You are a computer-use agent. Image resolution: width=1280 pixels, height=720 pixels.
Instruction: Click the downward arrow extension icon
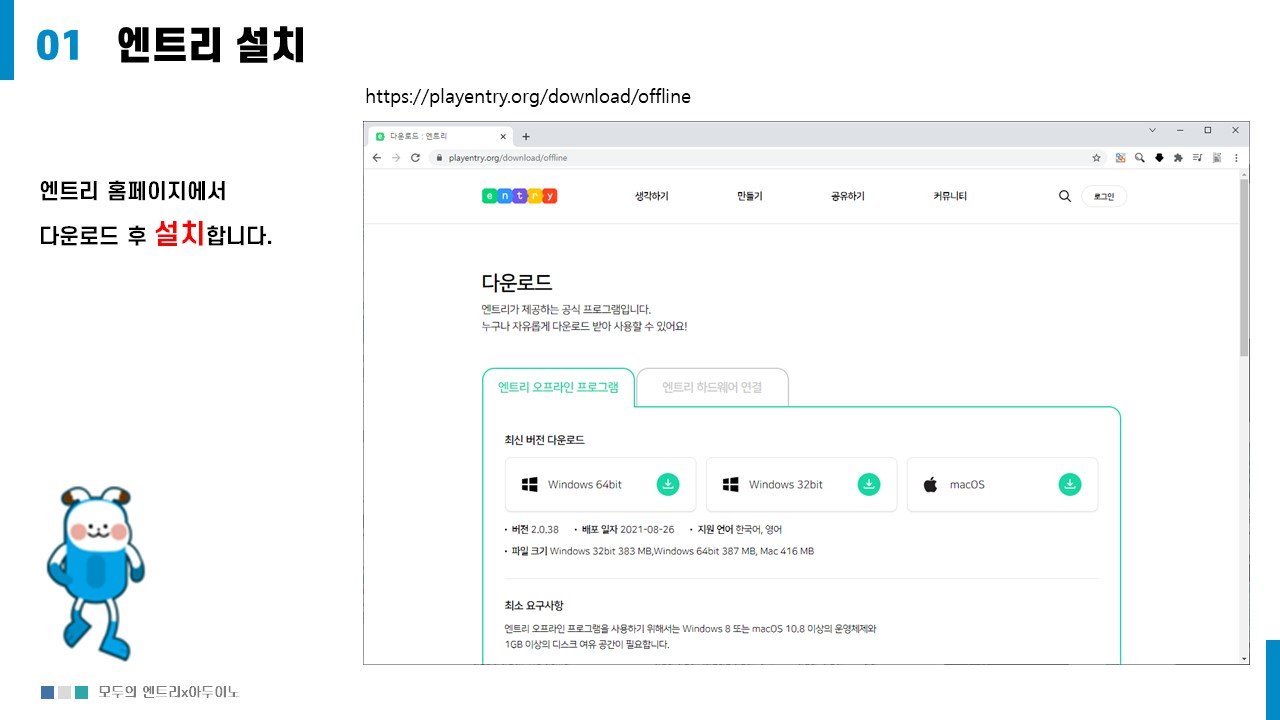[1159, 158]
